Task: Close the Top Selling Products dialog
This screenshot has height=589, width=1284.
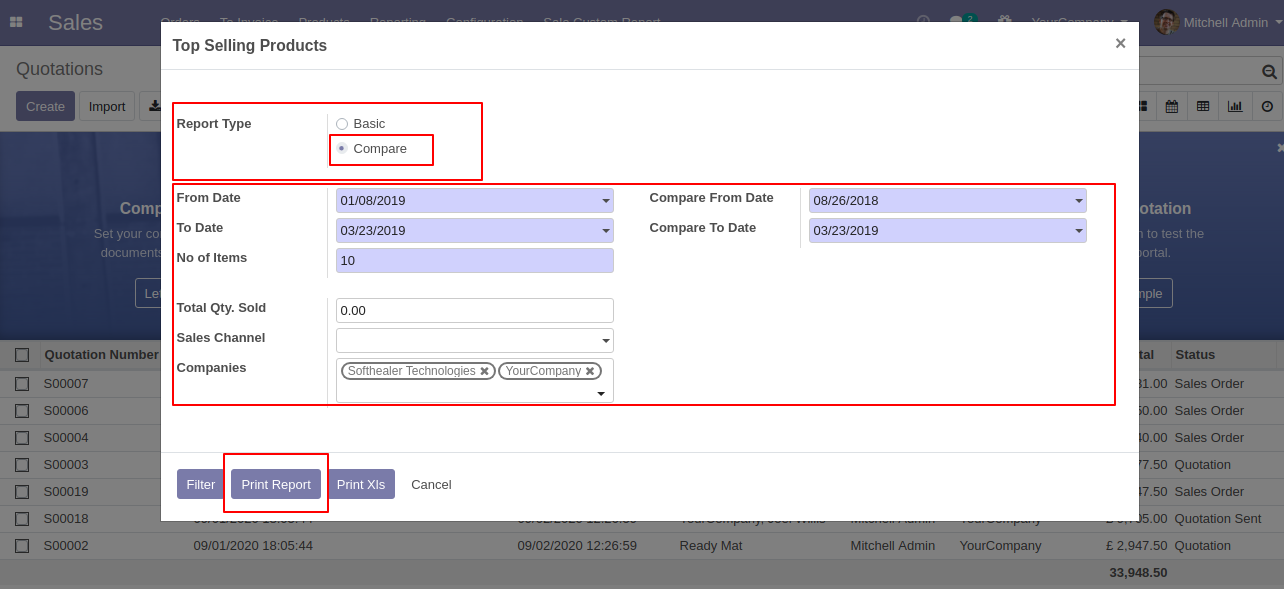Action: point(1120,43)
